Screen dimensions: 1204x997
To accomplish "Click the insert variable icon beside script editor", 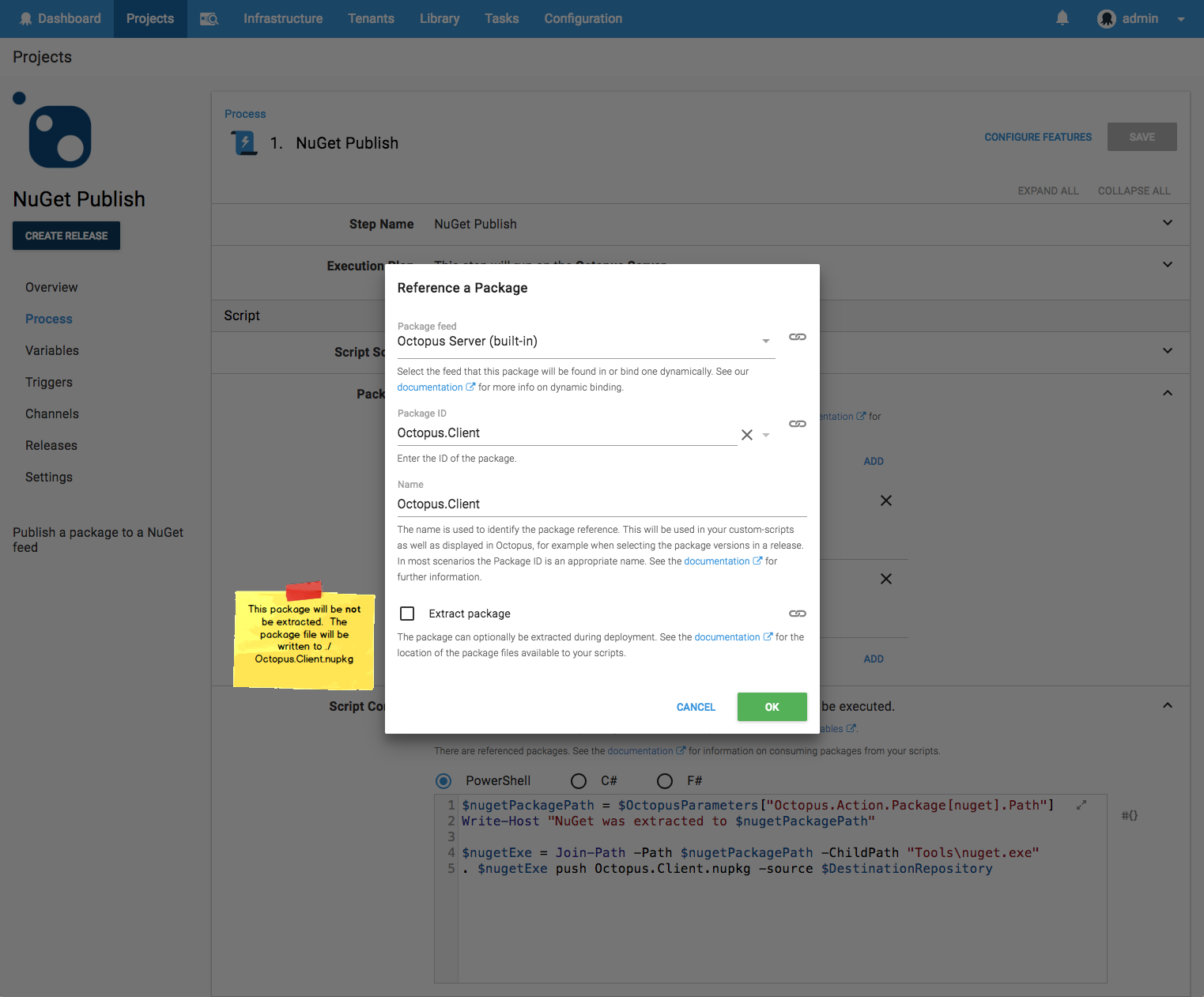I will 1130,814.
